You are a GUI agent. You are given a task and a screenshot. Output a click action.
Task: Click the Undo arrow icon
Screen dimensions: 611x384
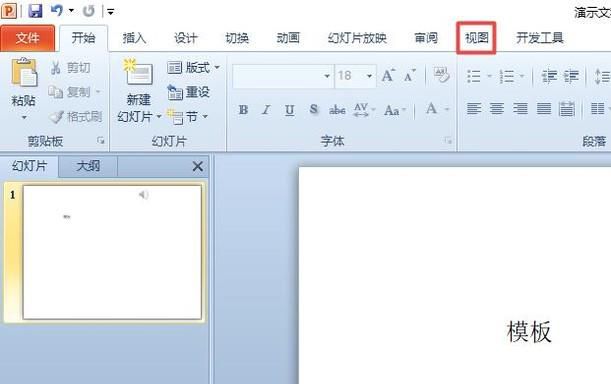[x=57, y=11]
